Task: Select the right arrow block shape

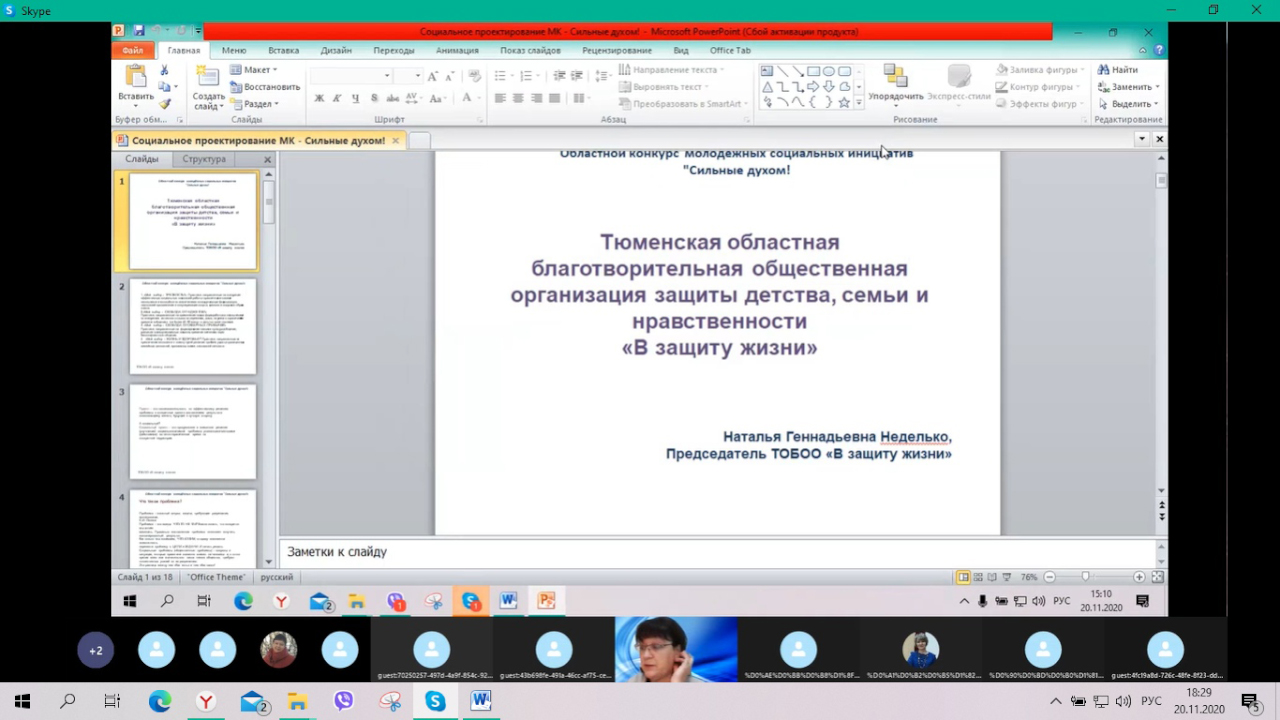Action: click(814, 87)
